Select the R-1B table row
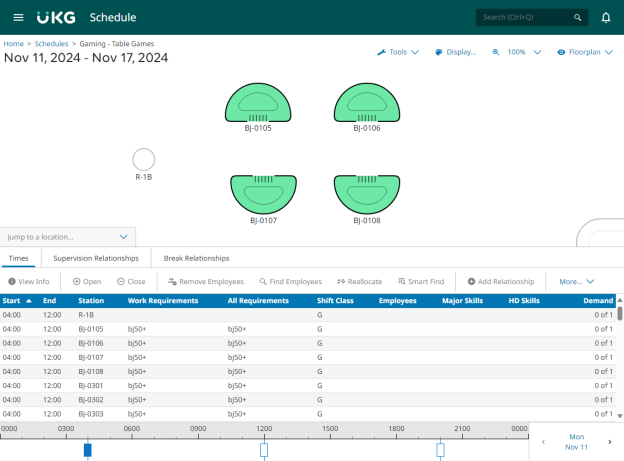 coord(308,315)
